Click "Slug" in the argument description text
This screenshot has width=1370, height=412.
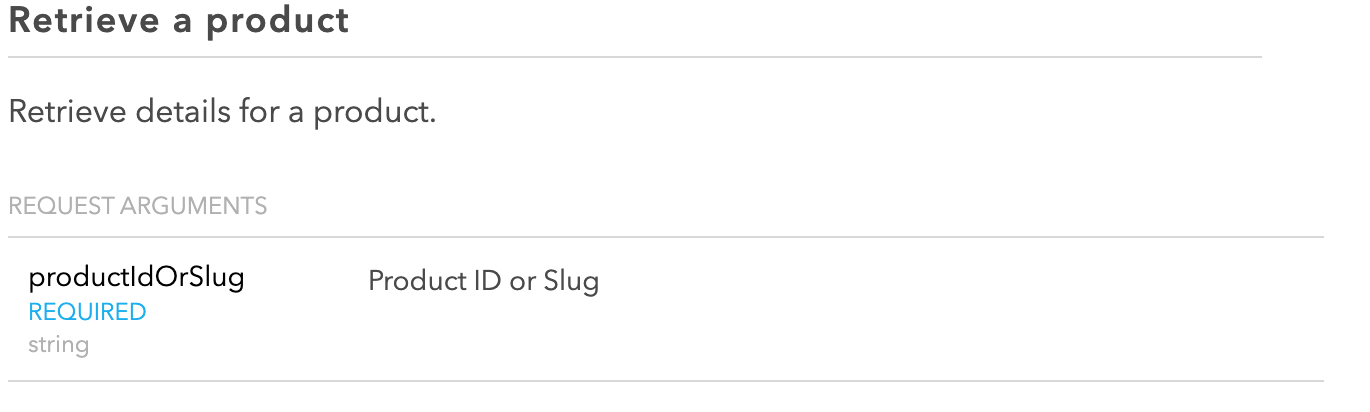571,282
